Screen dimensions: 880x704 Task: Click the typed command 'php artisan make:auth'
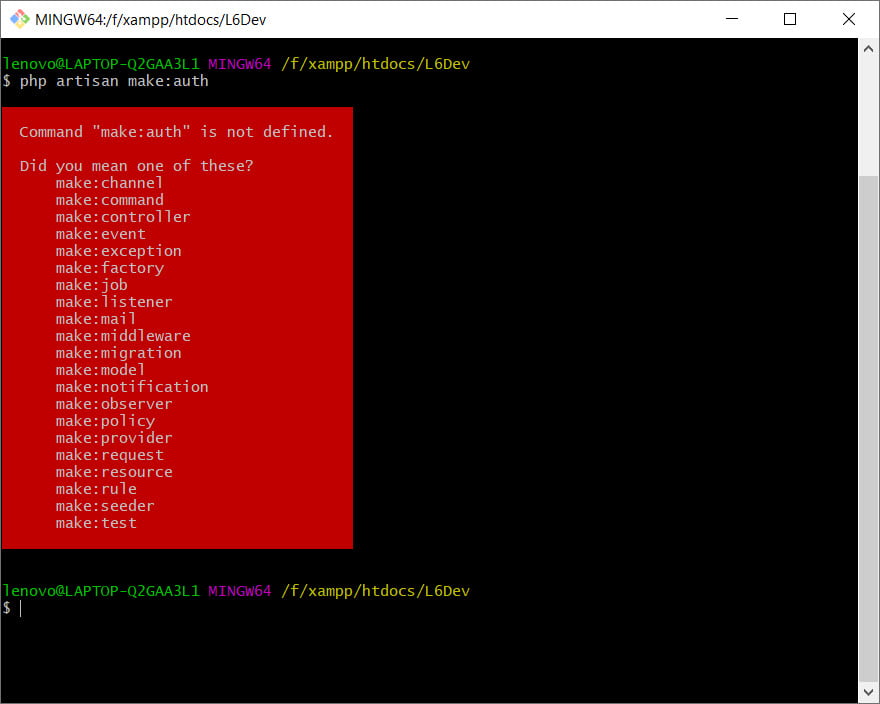click(114, 81)
